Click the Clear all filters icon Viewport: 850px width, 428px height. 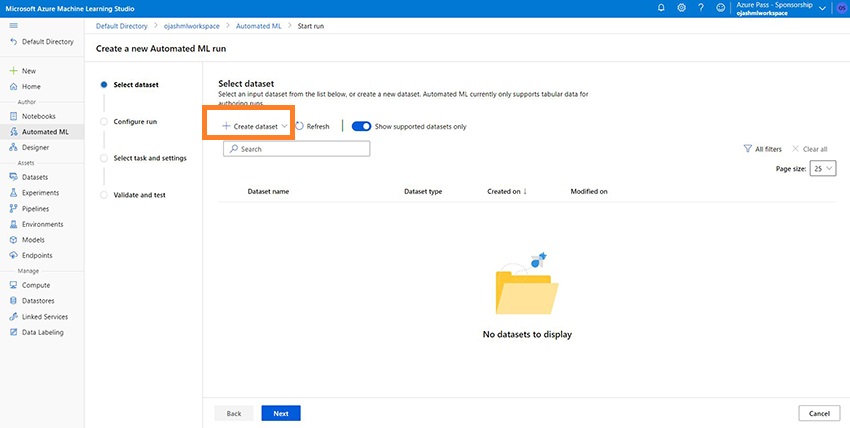[x=795, y=149]
